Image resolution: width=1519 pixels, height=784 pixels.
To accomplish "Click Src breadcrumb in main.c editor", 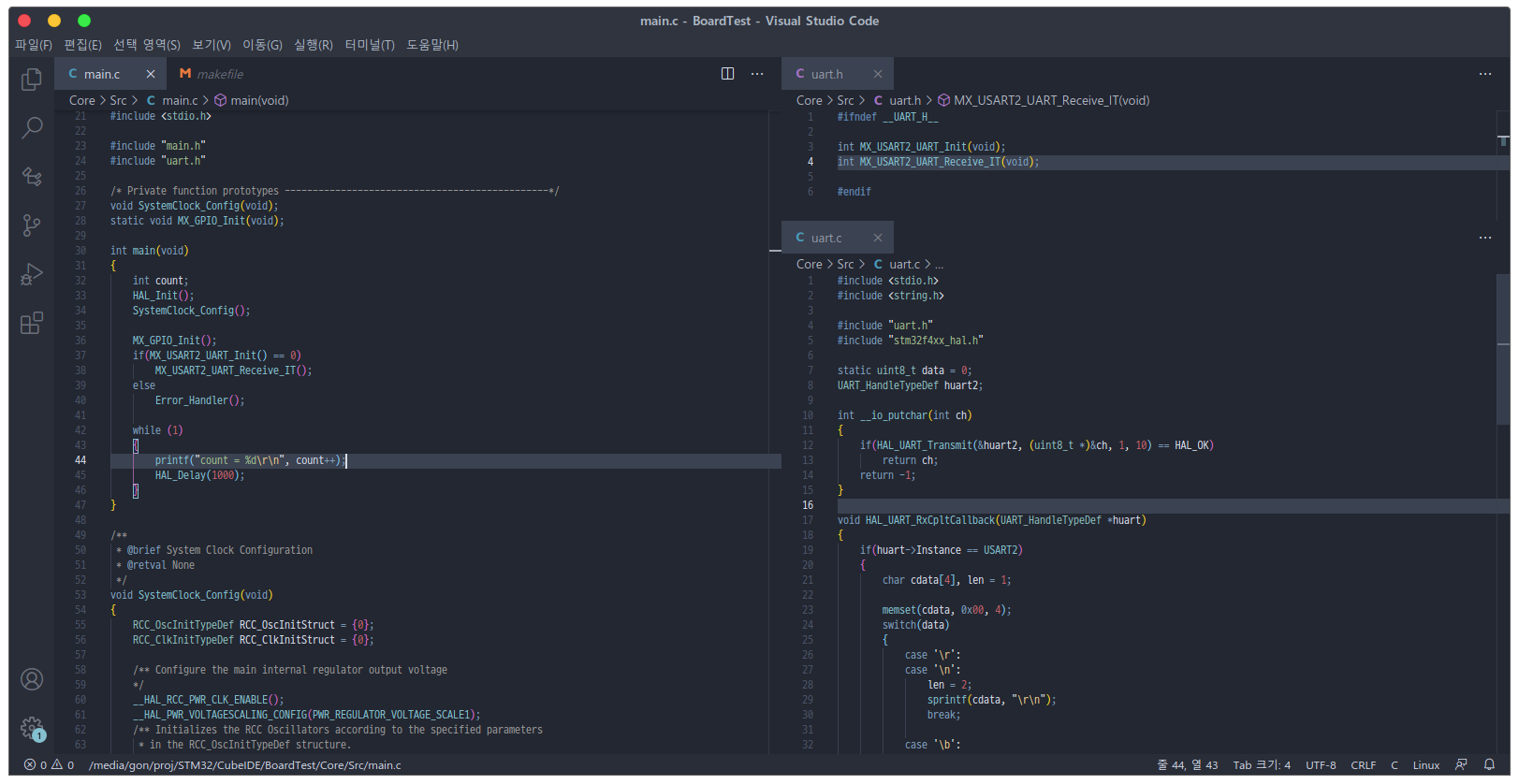I will point(118,100).
